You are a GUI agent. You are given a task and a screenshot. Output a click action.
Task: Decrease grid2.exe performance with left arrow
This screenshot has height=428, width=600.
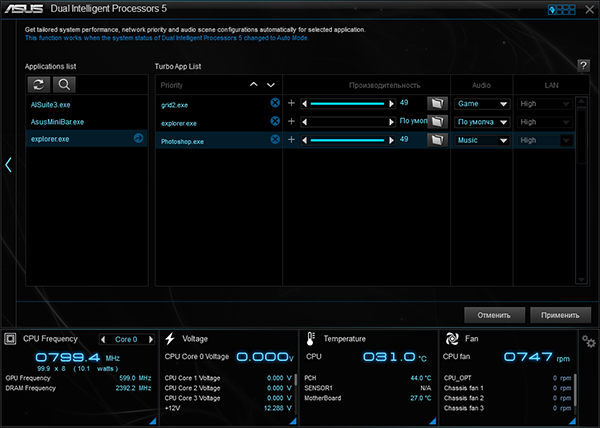[305, 104]
